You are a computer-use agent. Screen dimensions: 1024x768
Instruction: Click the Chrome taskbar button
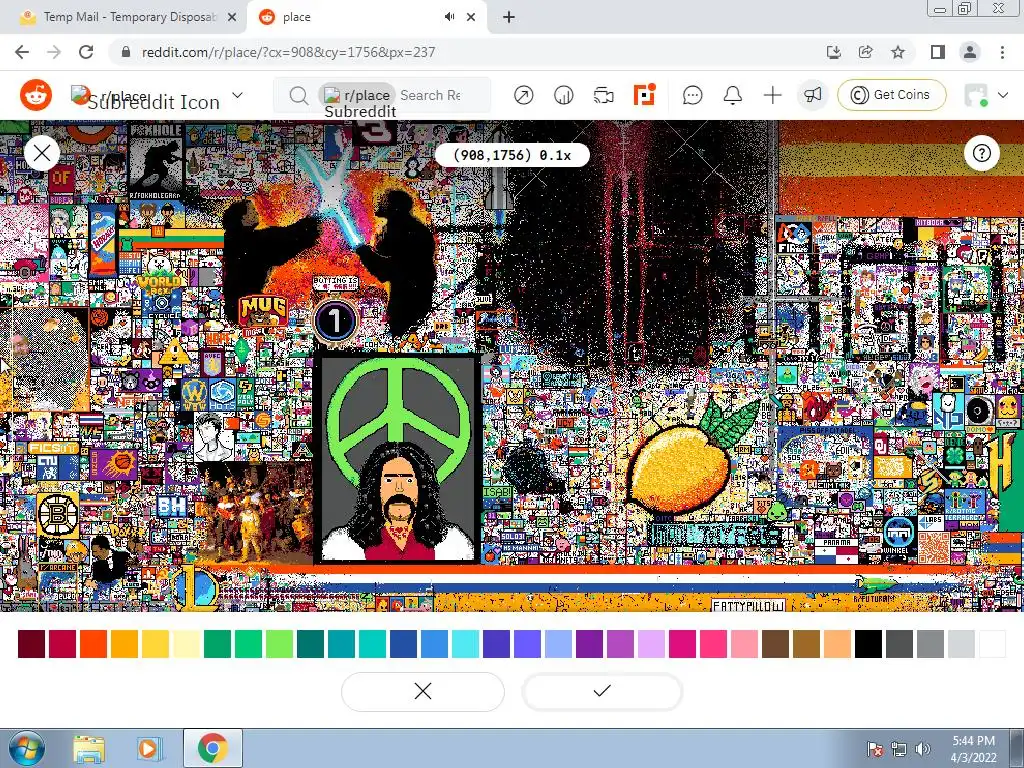tap(213, 748)
